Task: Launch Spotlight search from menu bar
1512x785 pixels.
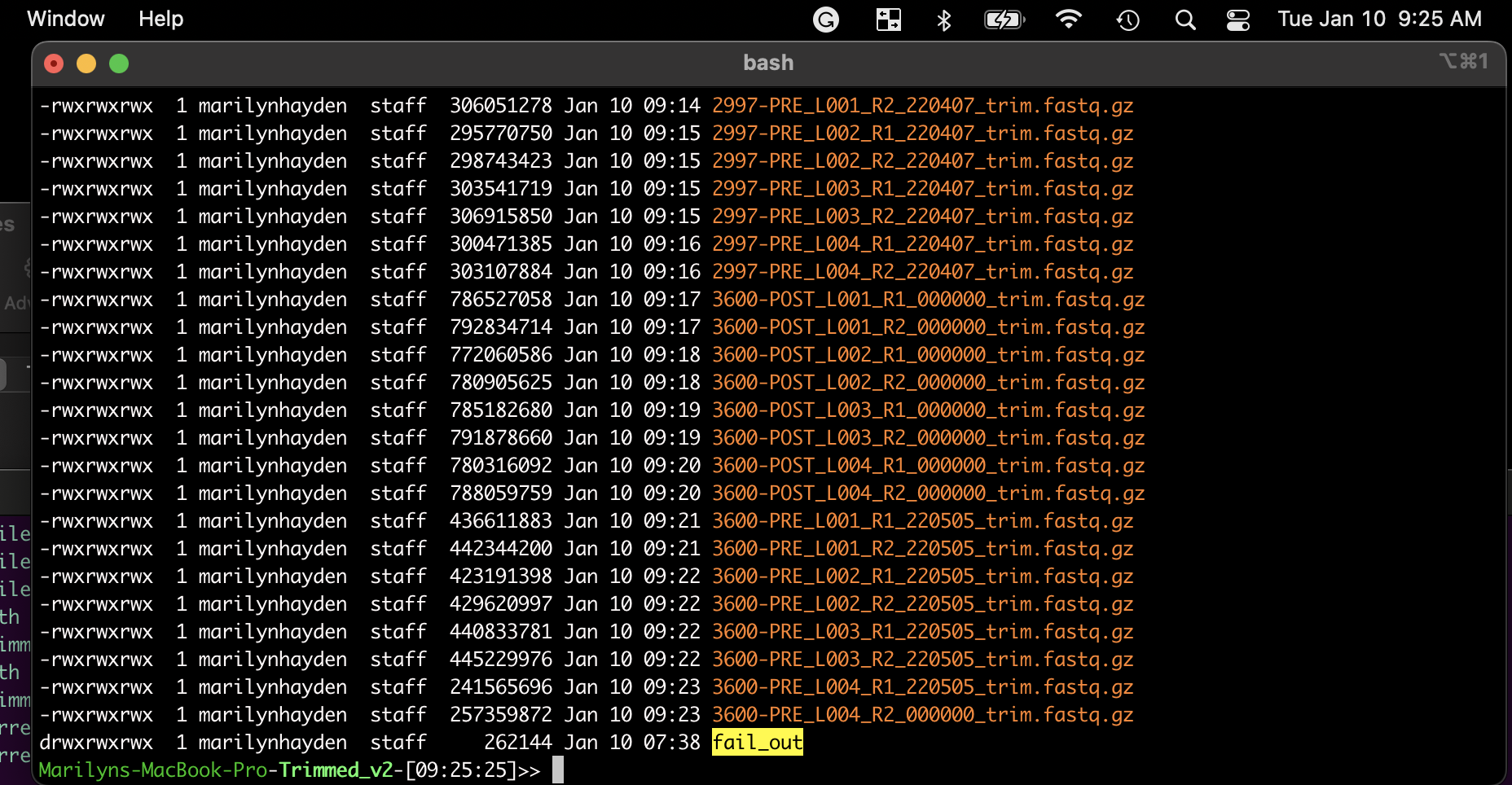Action: click(1185, 19)
